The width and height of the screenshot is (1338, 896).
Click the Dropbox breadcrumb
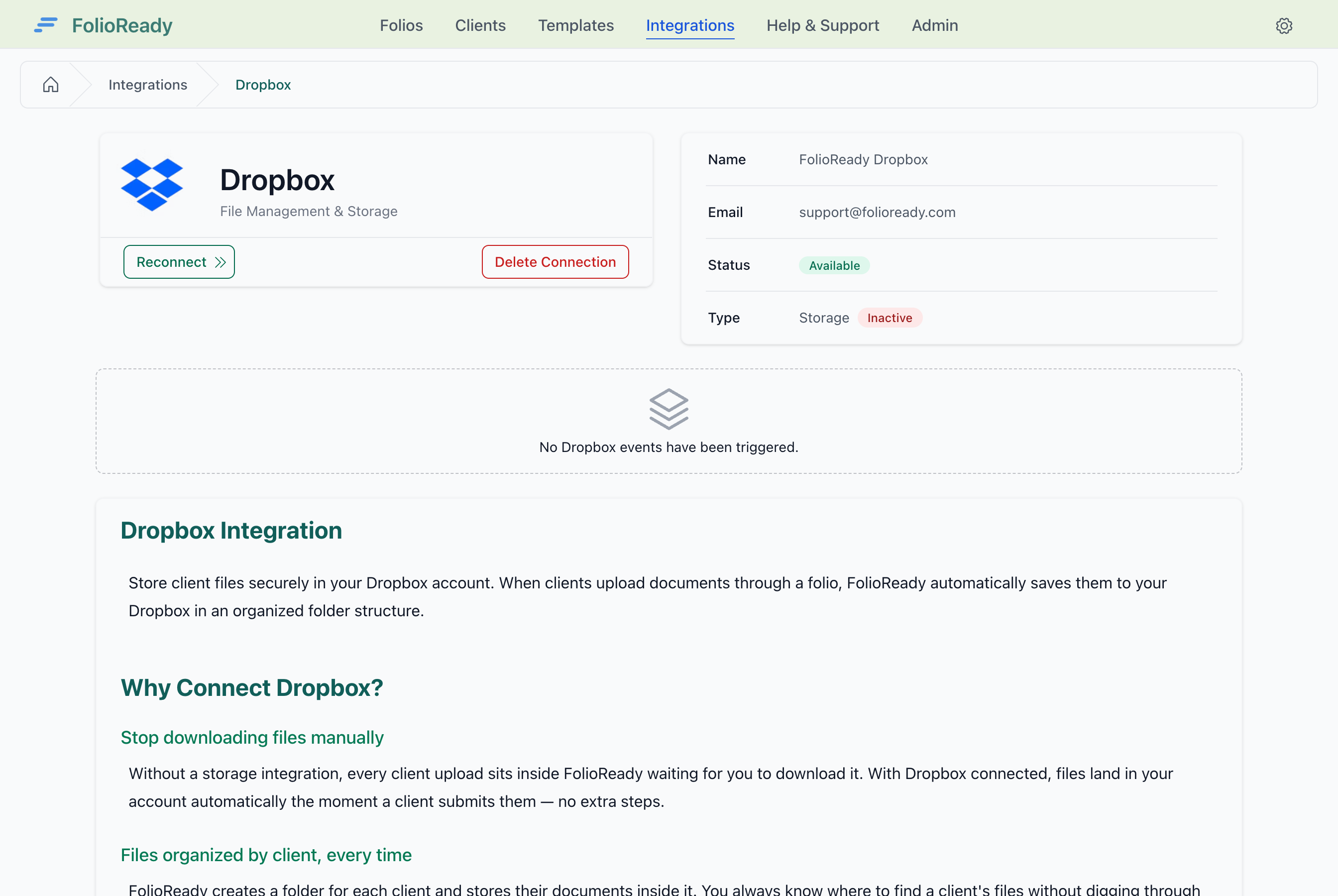pos(263,85)
